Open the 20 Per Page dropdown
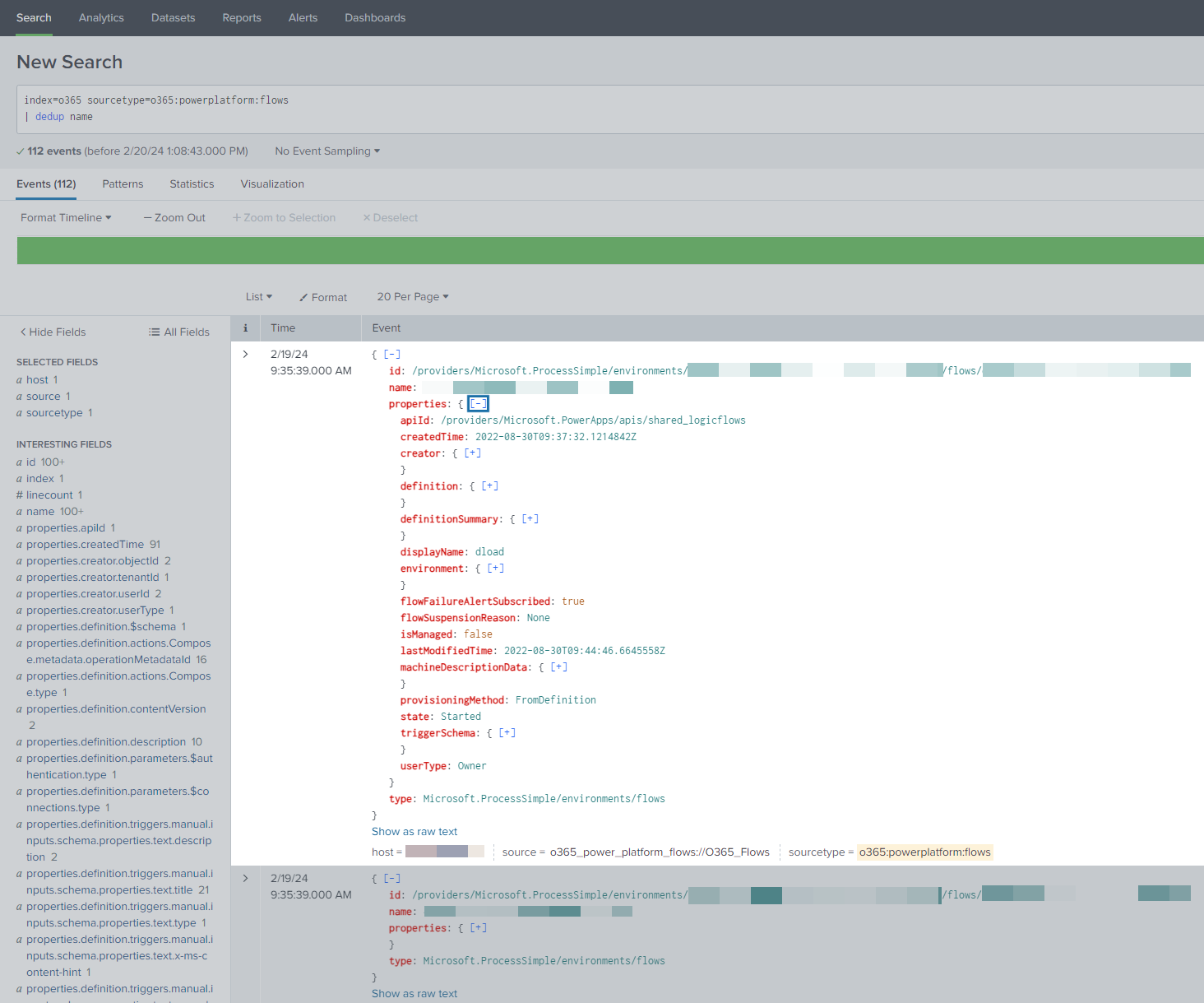 [413, 297]
